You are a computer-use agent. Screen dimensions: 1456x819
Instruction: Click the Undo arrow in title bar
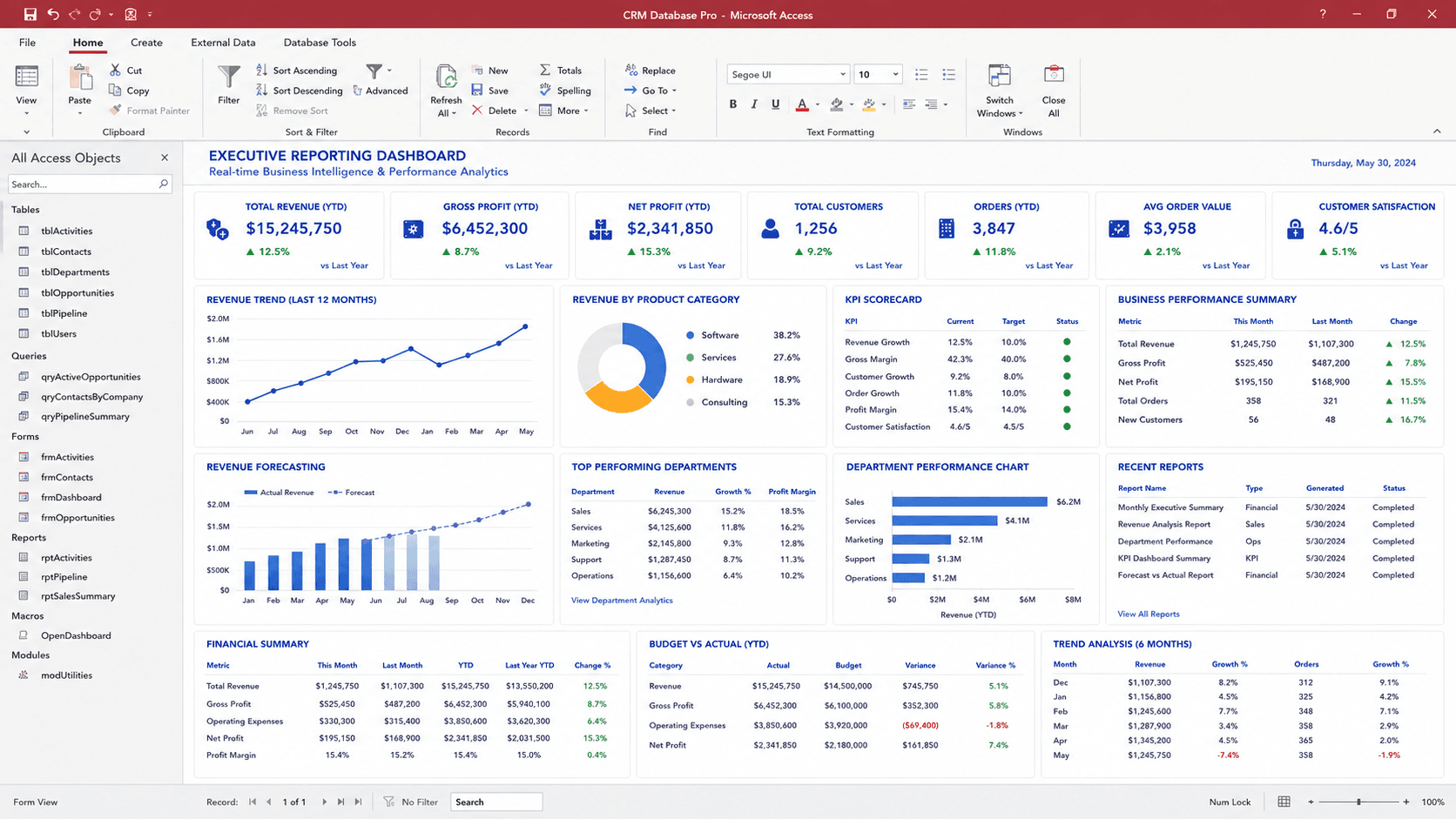pyautogui.click(x=53, y=15)
